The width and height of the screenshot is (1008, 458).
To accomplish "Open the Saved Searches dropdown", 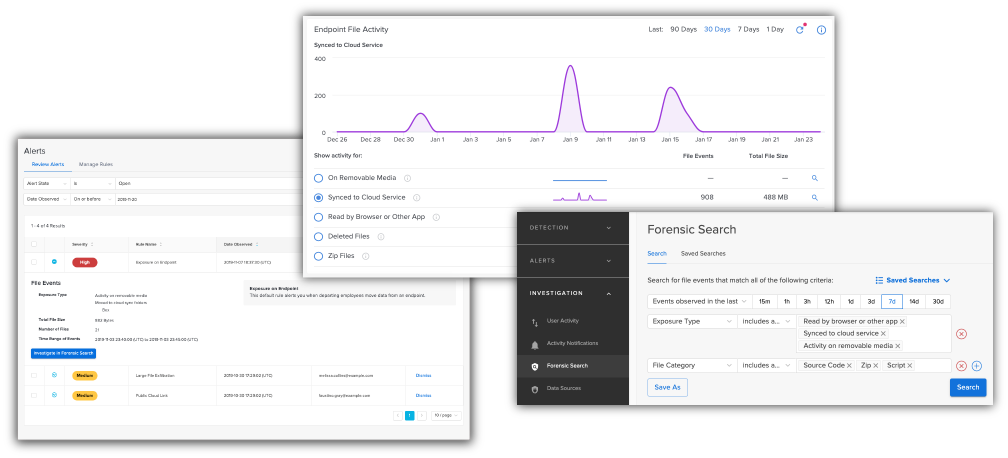I will click(912, 281).
